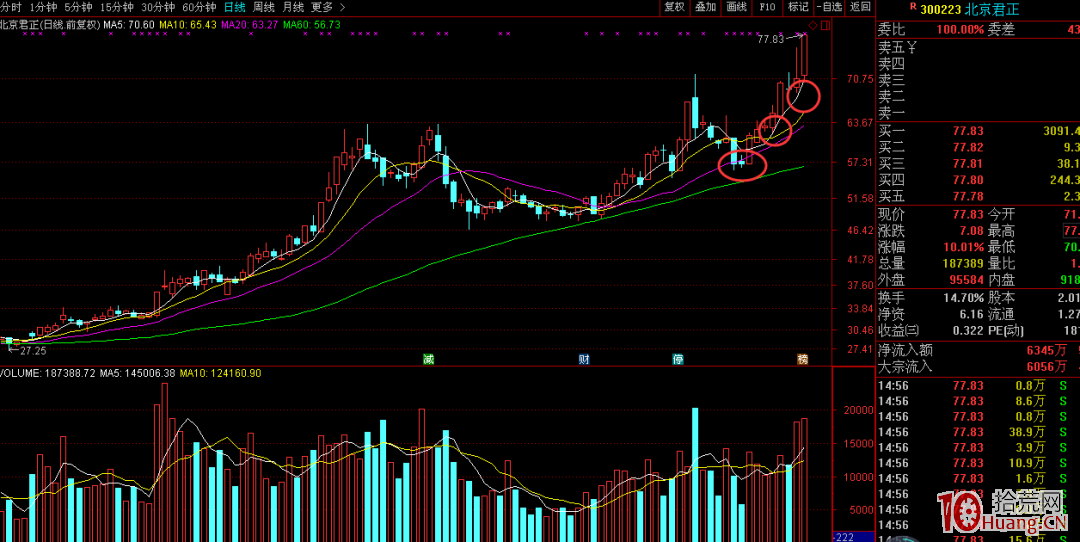
Task: Select the 日线 daily chart tab
Action: click(x=234, y=8)
